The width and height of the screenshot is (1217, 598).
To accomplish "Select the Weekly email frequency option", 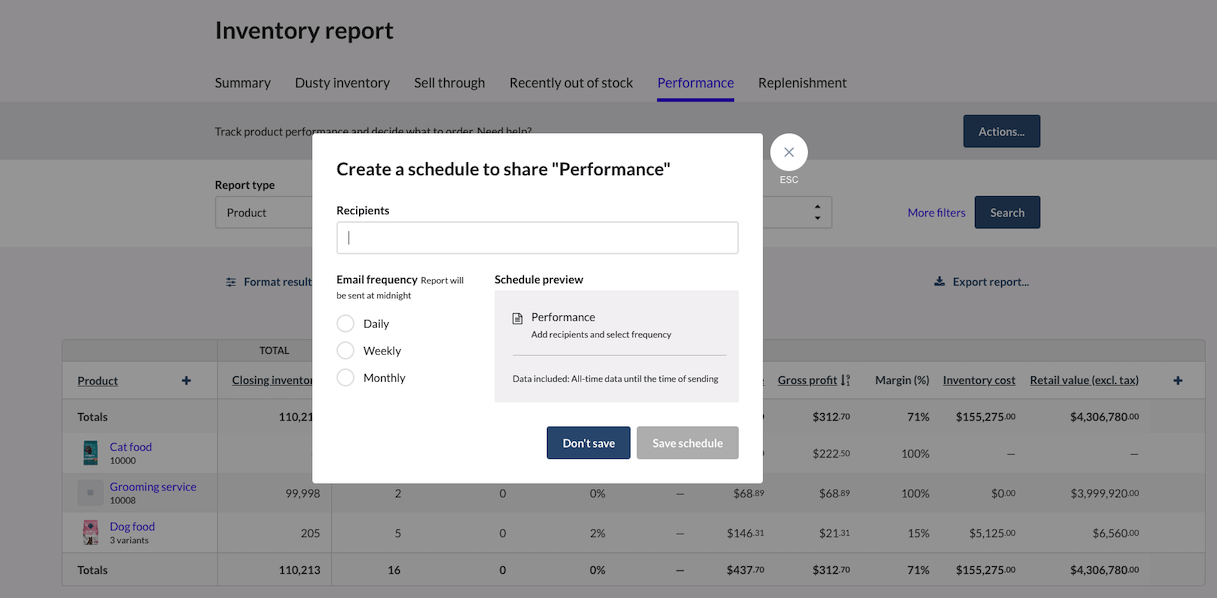I will (346, 351).
